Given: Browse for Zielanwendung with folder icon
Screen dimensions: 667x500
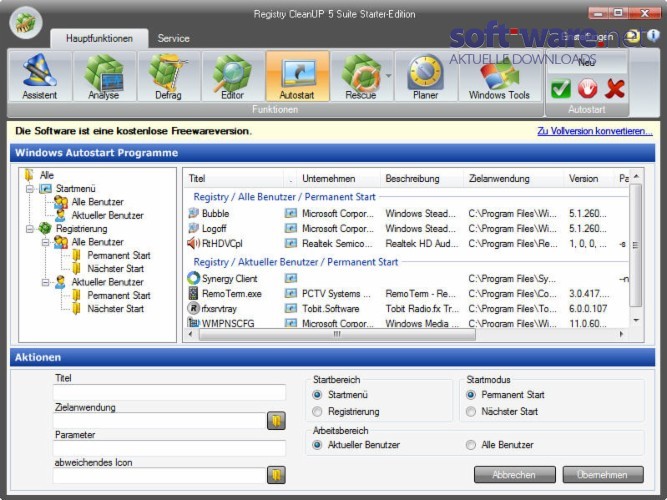Looking at the screenshot, I should [x=276, y=421].
